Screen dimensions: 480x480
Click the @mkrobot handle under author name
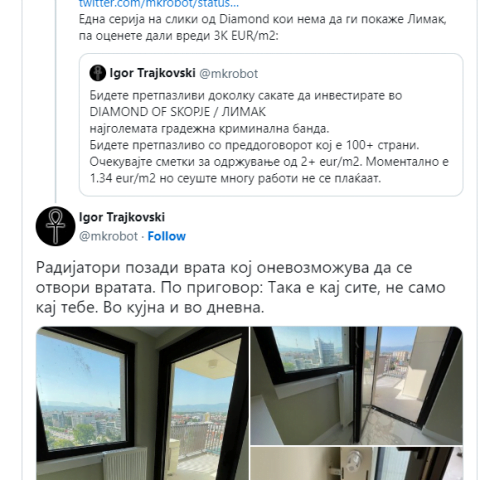click(x=108, y=236)
